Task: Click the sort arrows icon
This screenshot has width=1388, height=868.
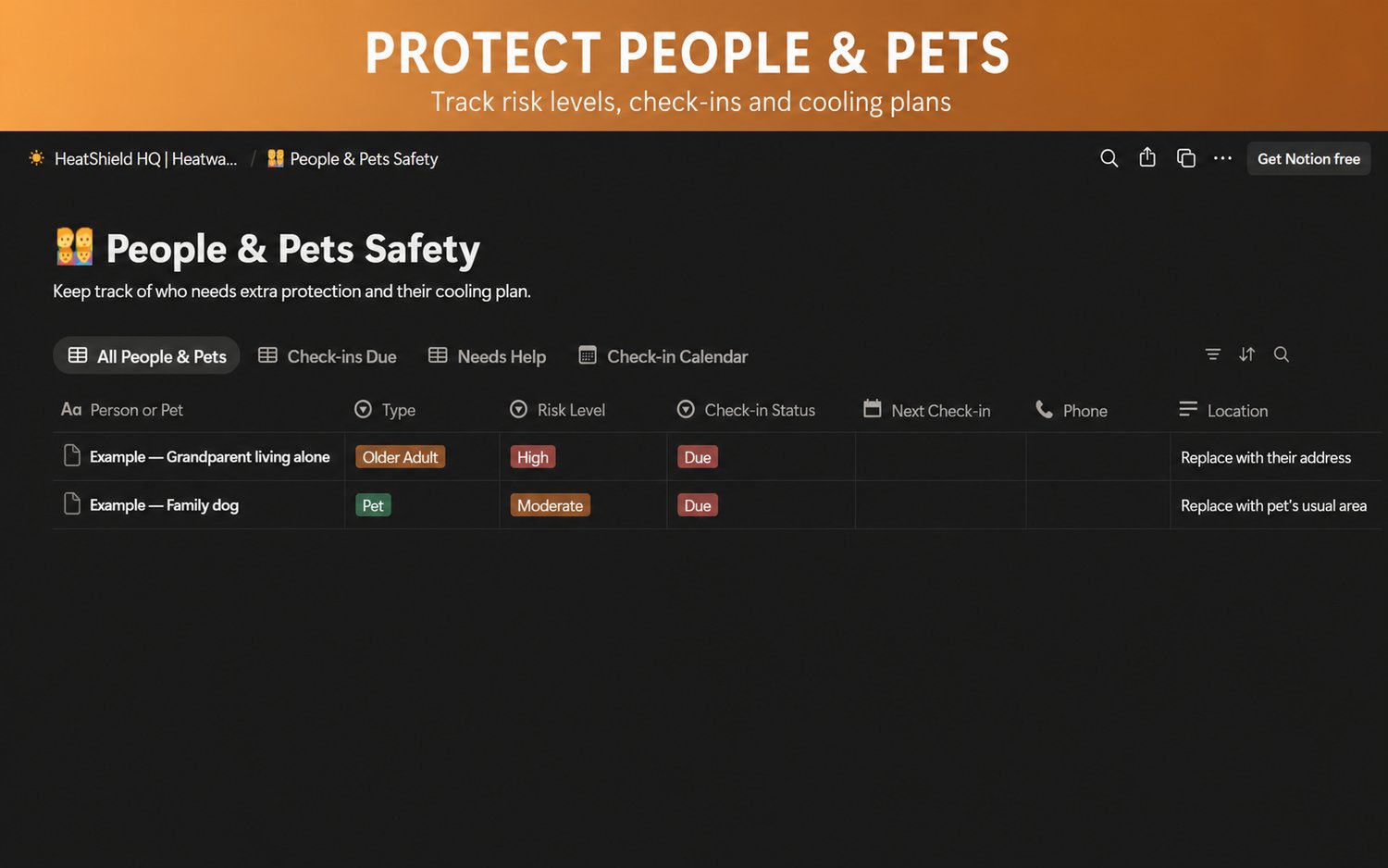Action: [1246, 354]
